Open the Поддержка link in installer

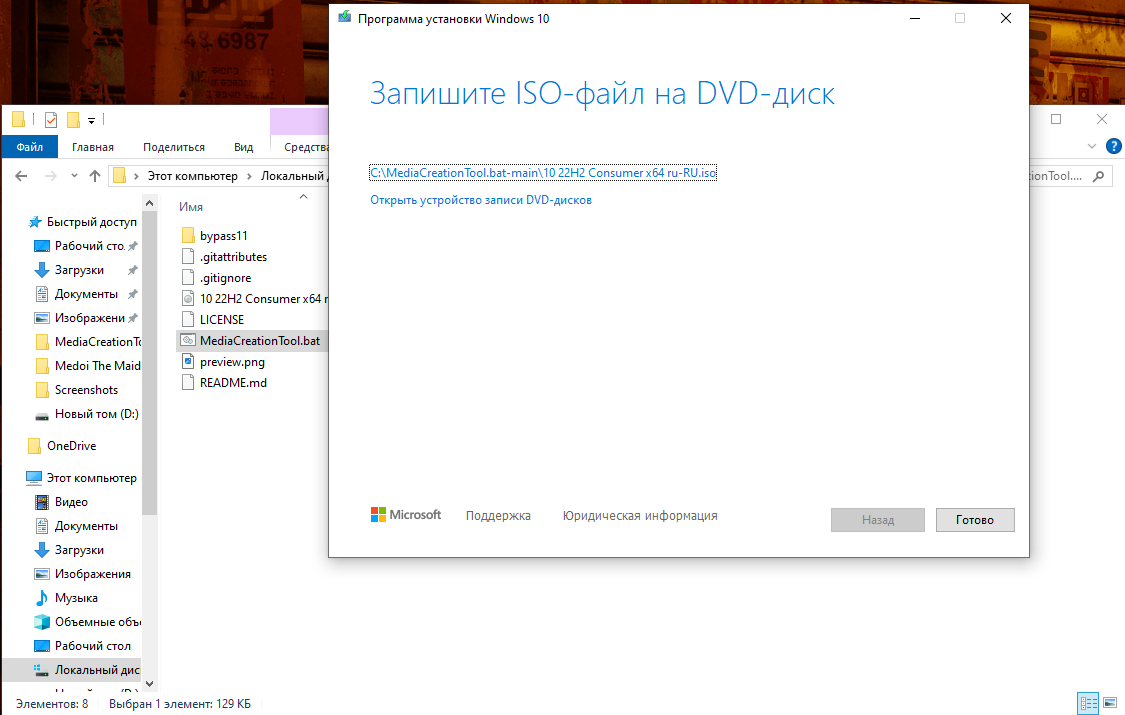(x=498, y=516)
